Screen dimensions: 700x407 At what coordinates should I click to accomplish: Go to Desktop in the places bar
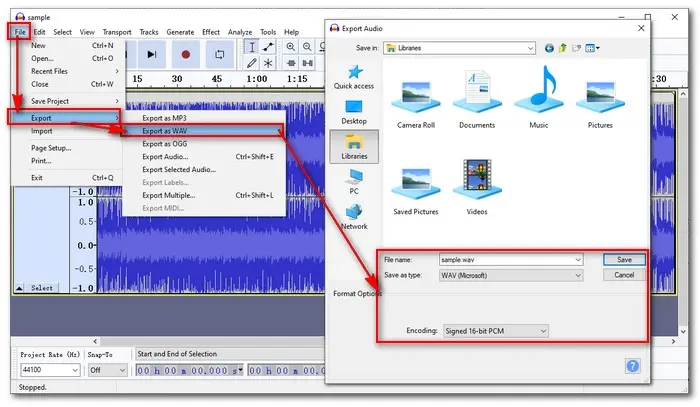point(354,112)
